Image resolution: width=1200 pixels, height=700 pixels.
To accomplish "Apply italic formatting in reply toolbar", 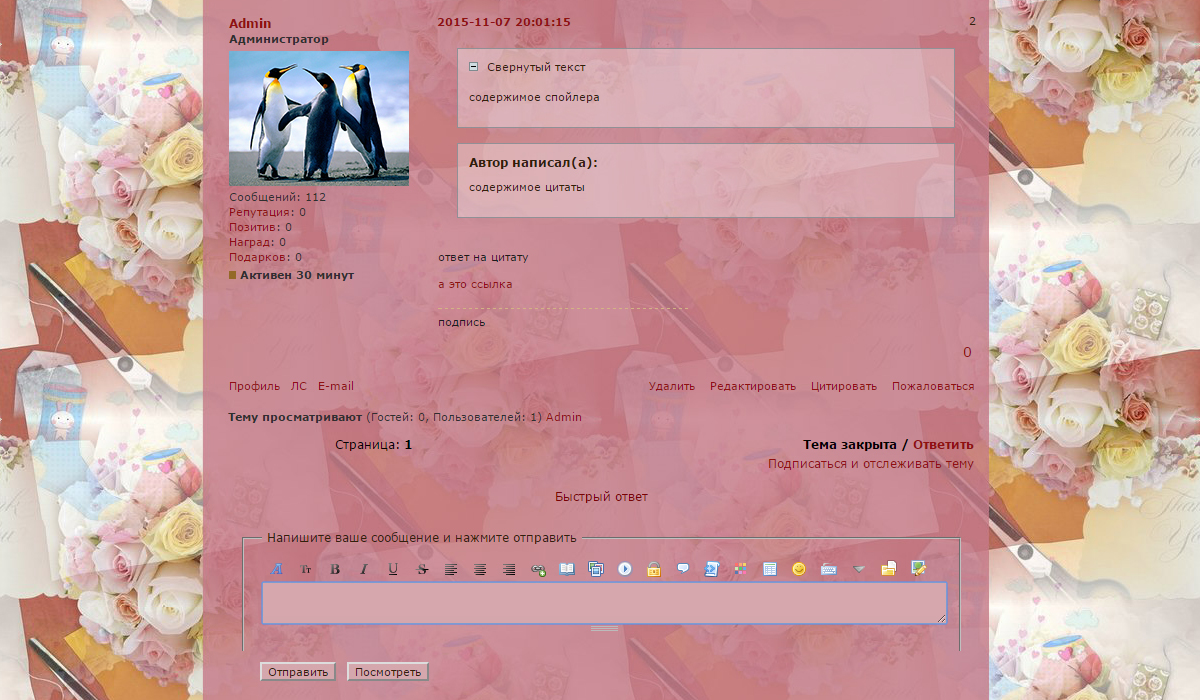I will [x=364, y=569].
